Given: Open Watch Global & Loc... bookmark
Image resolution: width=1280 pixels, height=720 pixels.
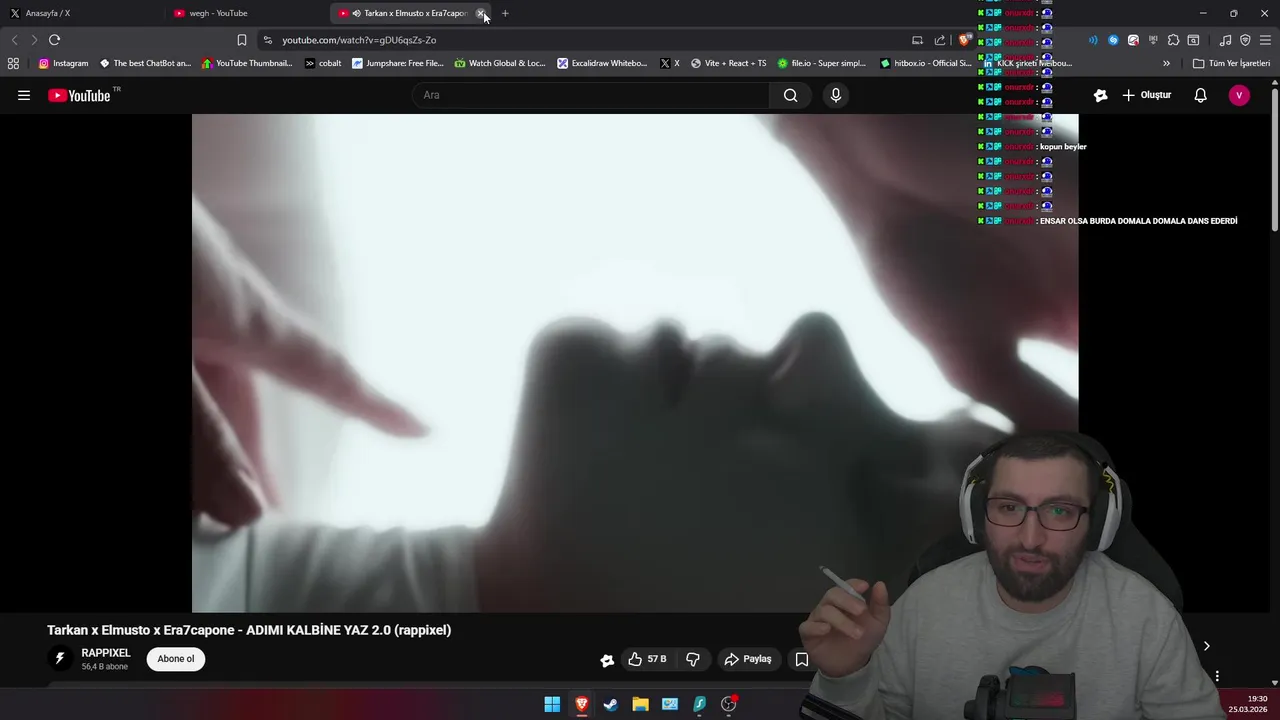Looking at the screenshot, I should coord(500,63).
